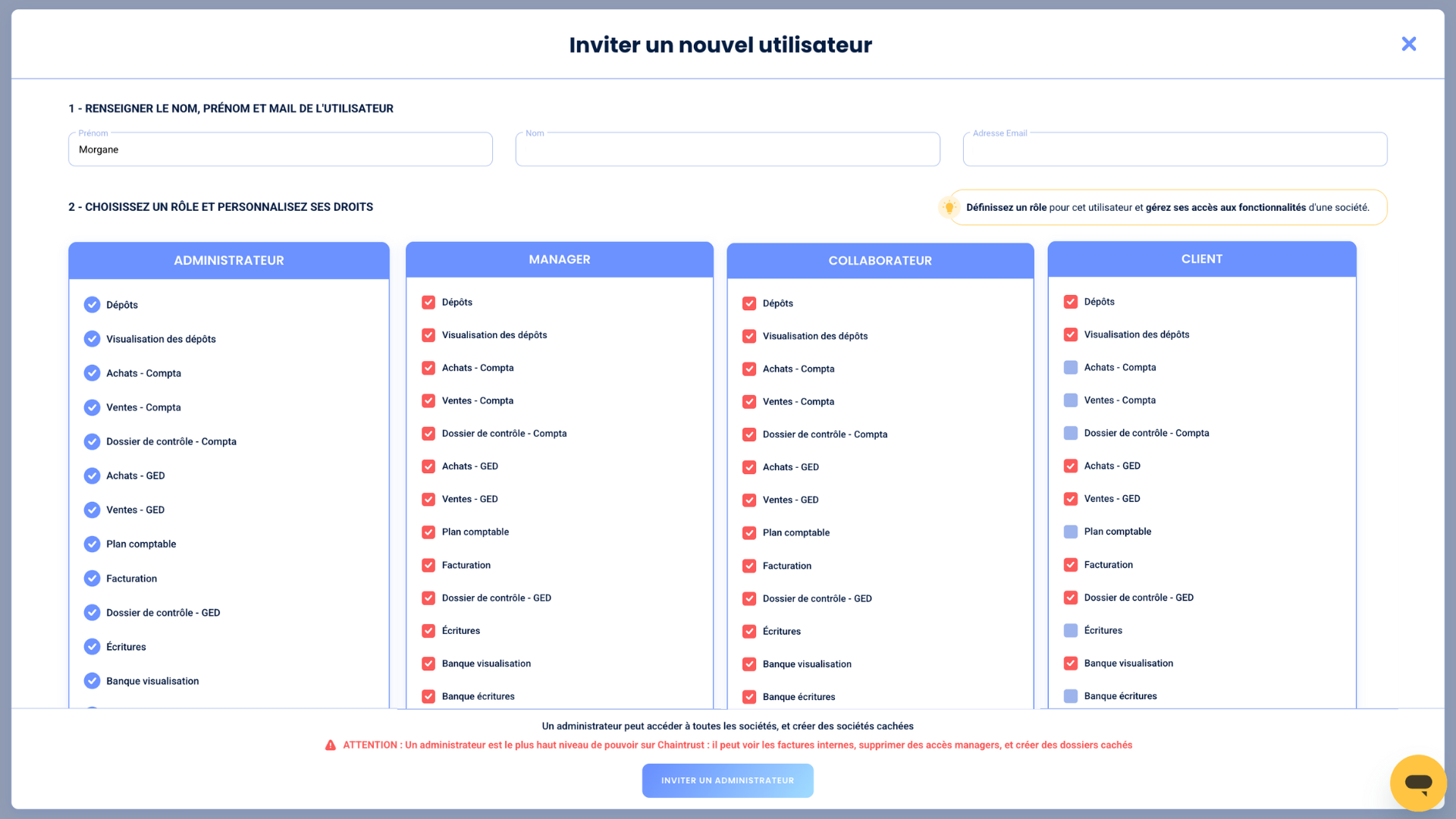Enable Client Banque écritures checkbox
The width and height of the screenshot is (1456, 819).
pyautogui.click(x=1071, y=696)
